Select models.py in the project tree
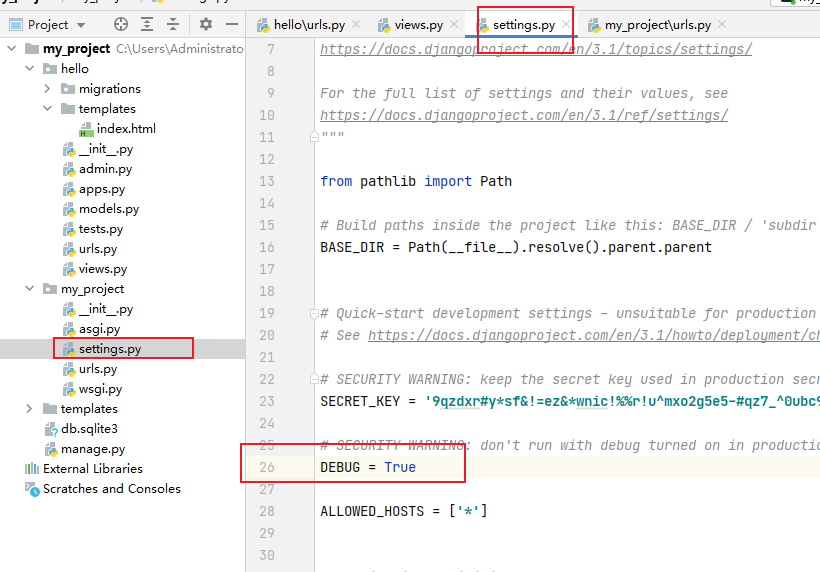 109,209
